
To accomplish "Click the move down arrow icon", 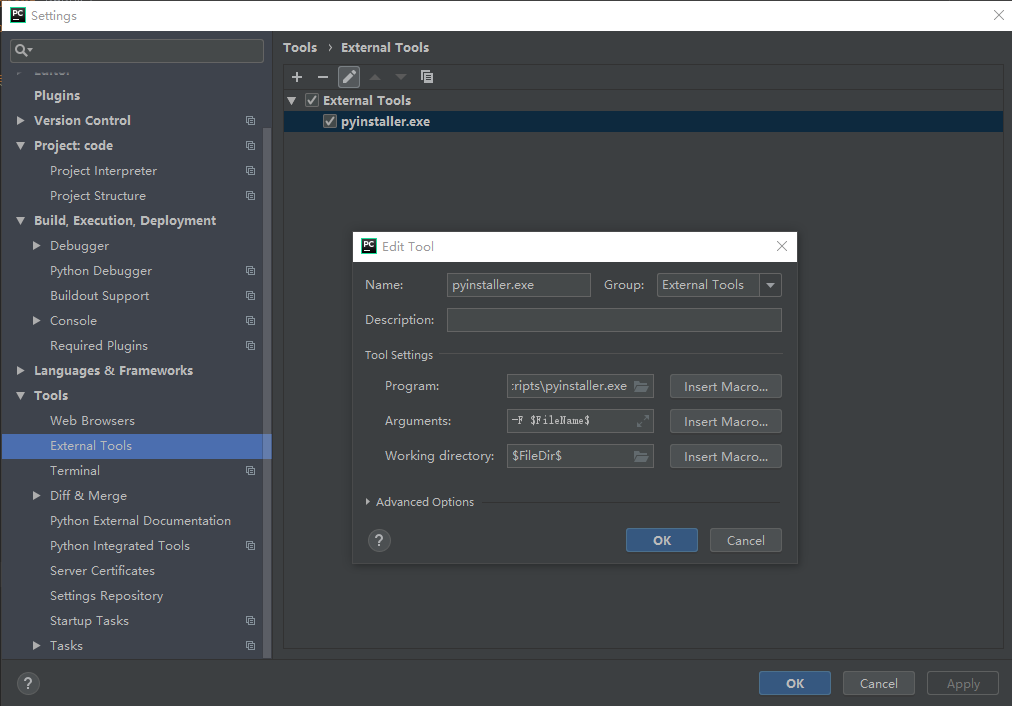I will (401, 77).
